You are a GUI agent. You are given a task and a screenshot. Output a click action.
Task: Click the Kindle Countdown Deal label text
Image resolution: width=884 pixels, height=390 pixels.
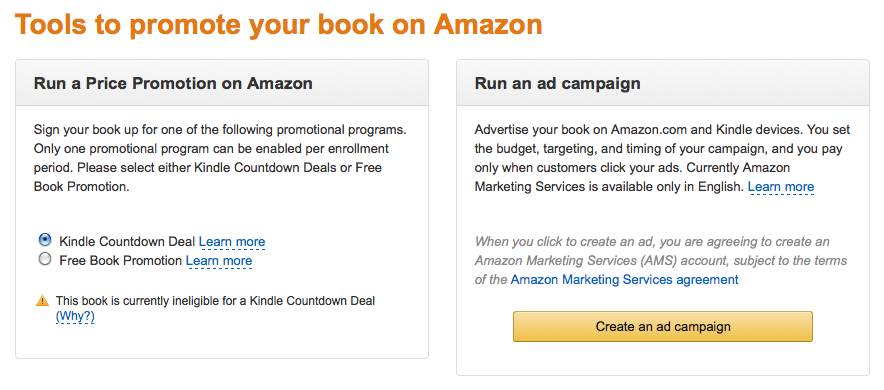tap(127, 242)
